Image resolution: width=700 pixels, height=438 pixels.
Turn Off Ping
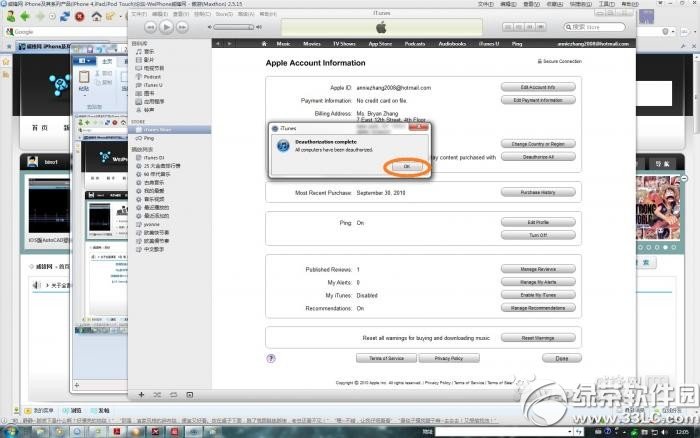pos(538,235)
